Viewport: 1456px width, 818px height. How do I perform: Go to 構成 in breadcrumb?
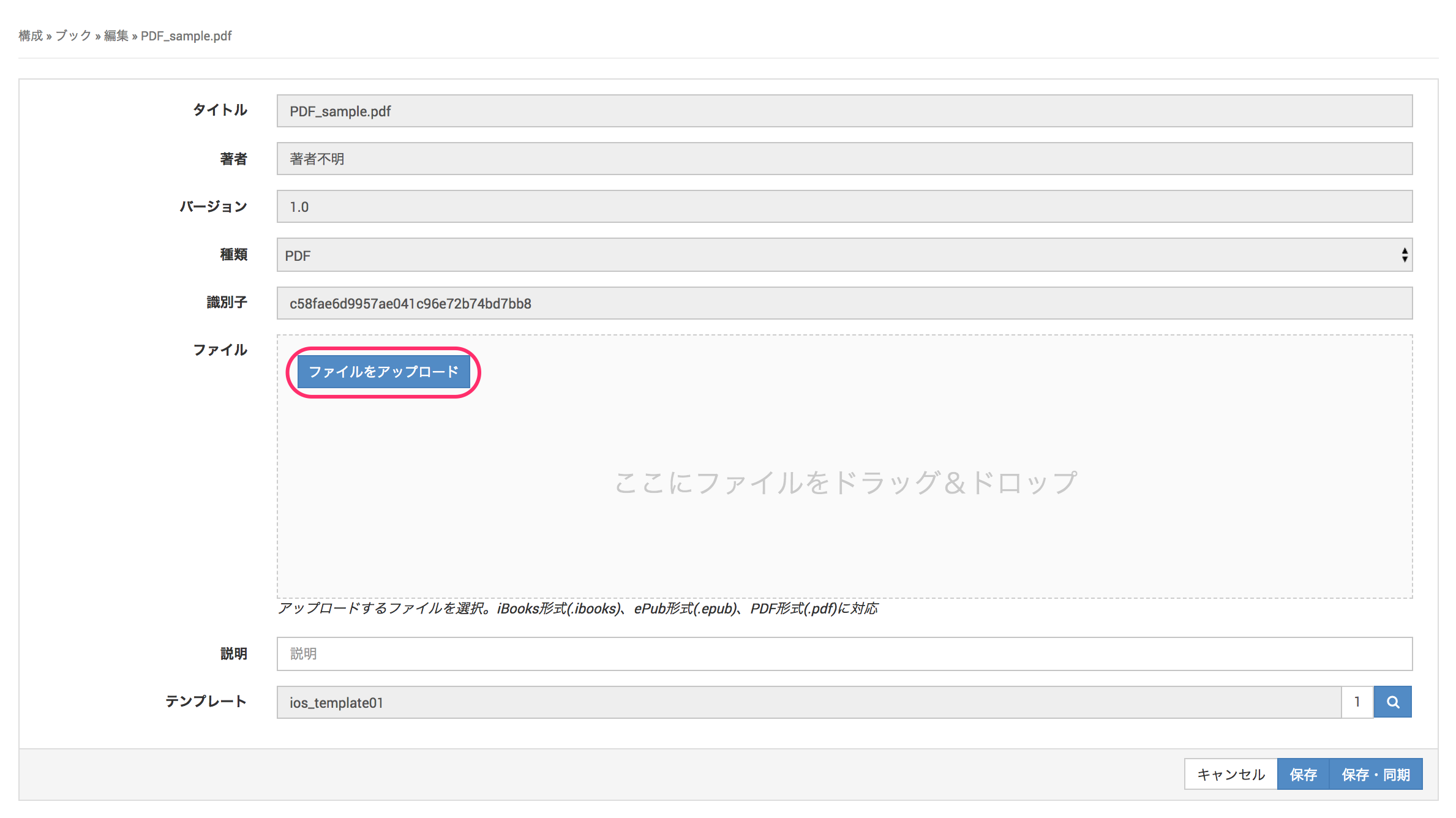coord(31,36)
